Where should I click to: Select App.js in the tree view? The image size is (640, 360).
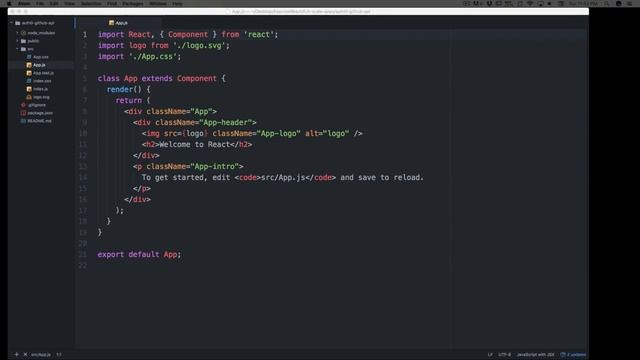pos(39,65)
